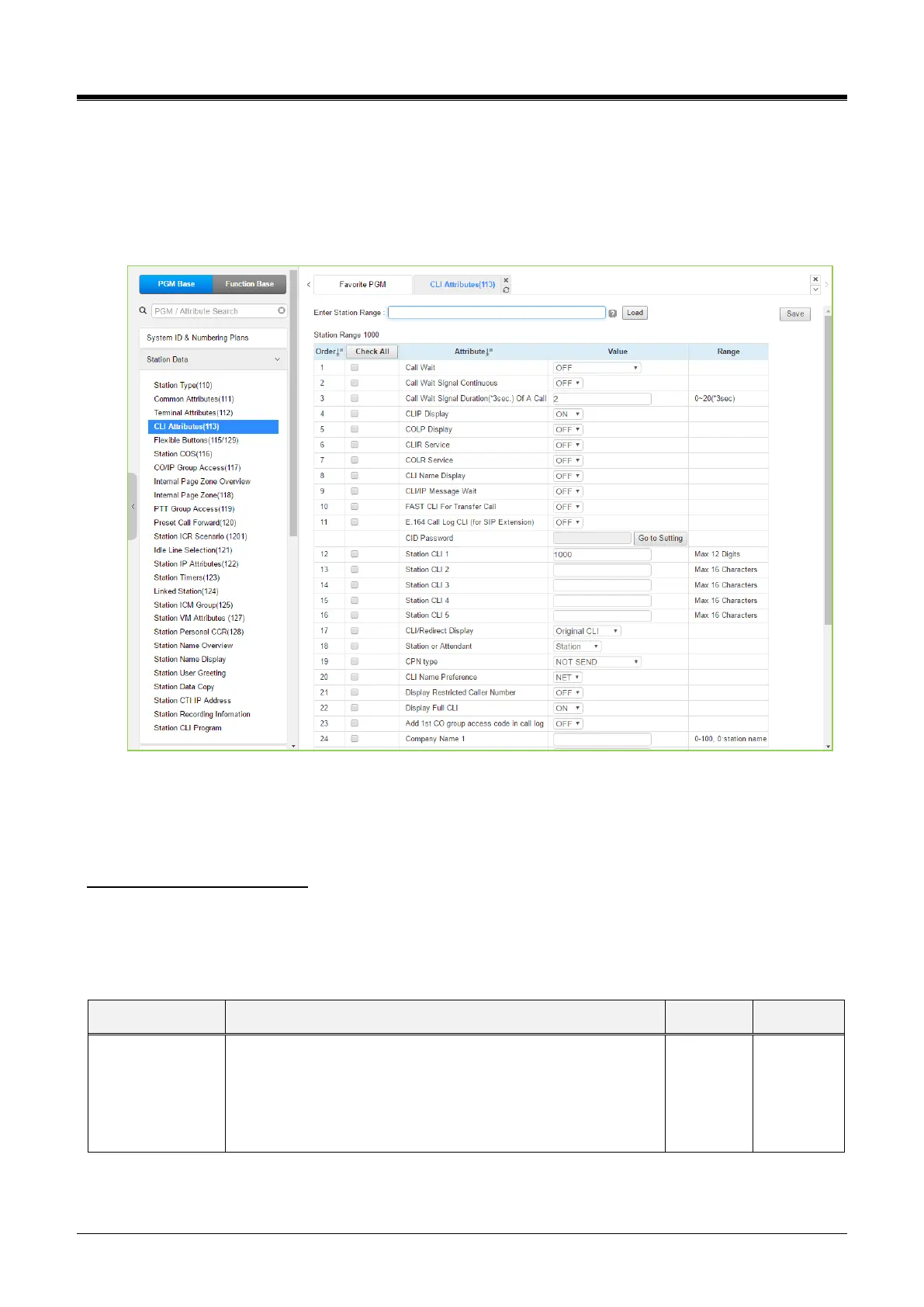
Task: Click the sidebar vertical scrollbar
Action: [293, 404]
